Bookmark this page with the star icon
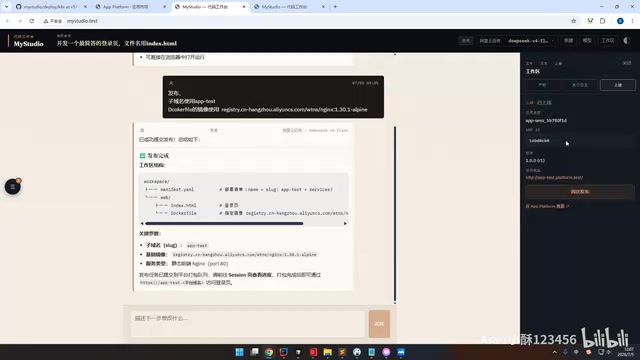The height and width of the screenshot is (360, 640). pos(573,21)
